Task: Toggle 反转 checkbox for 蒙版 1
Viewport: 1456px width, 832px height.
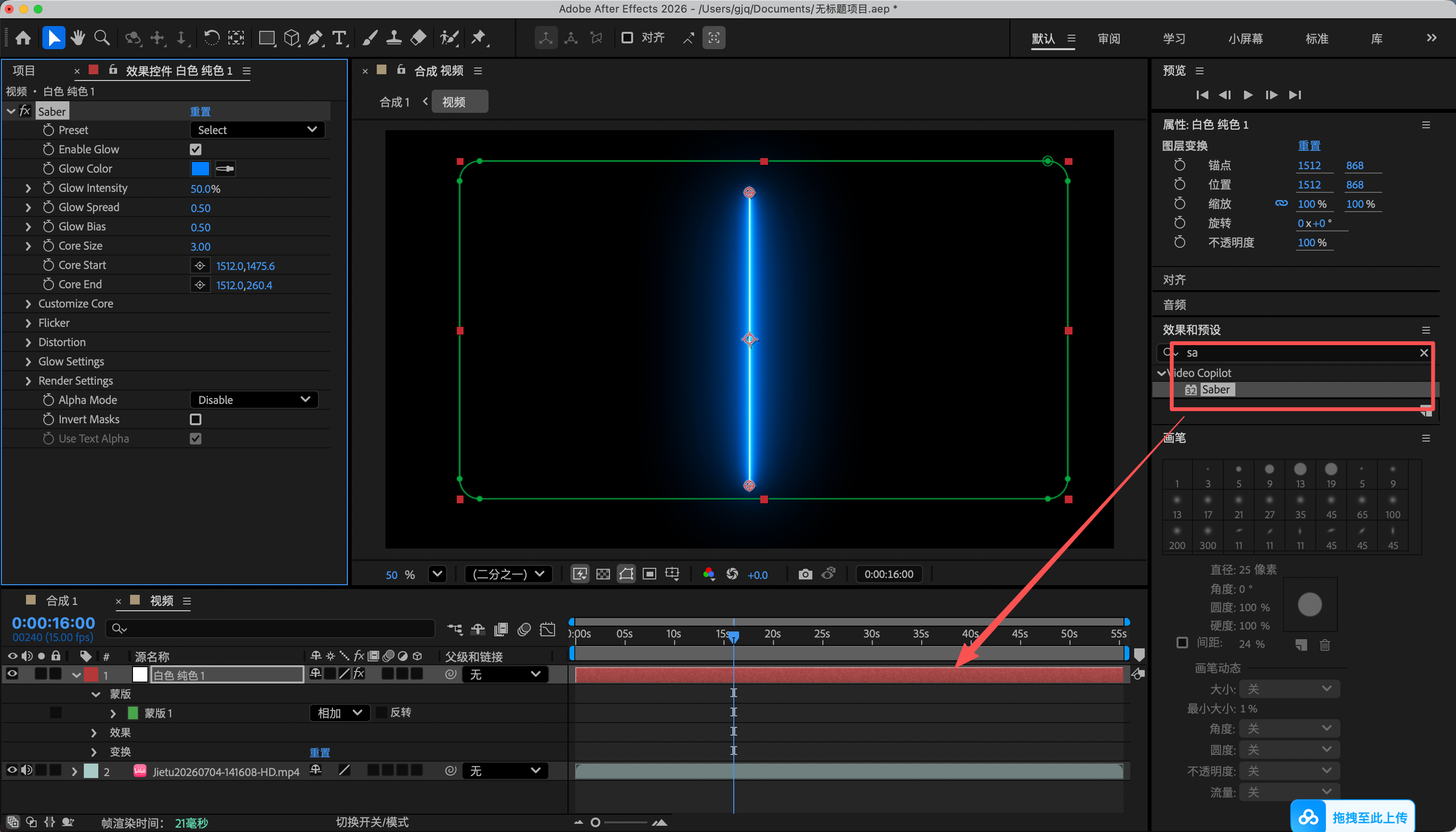Action: click(382, 712)
